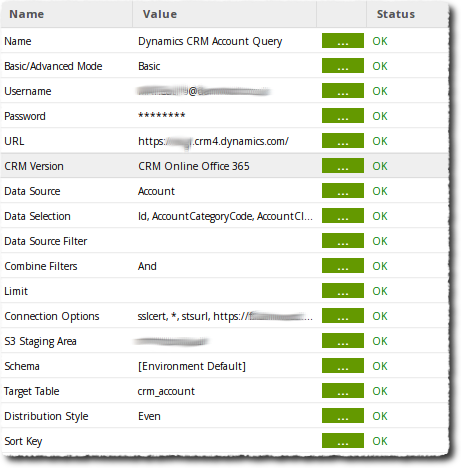Click the 'crm_account' target table value
The width and height of the screenshot is (461, 468).
[166, 391]
